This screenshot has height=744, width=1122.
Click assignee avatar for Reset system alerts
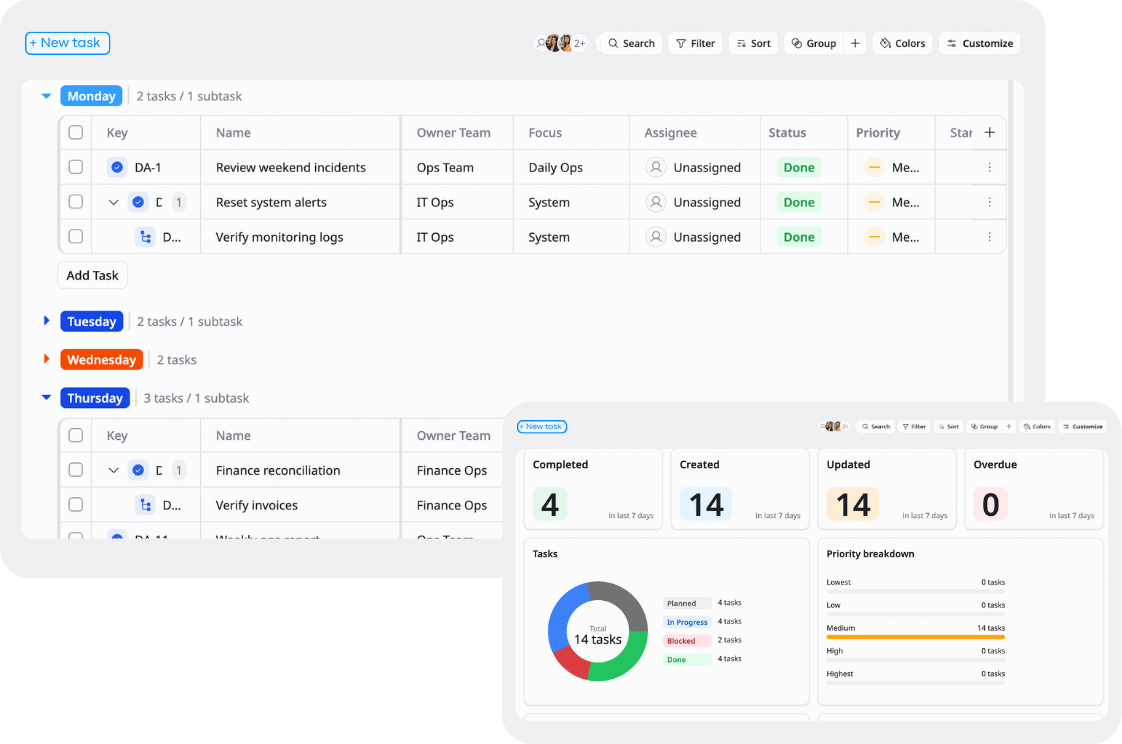pyautogui.click(x=655, y=202)
